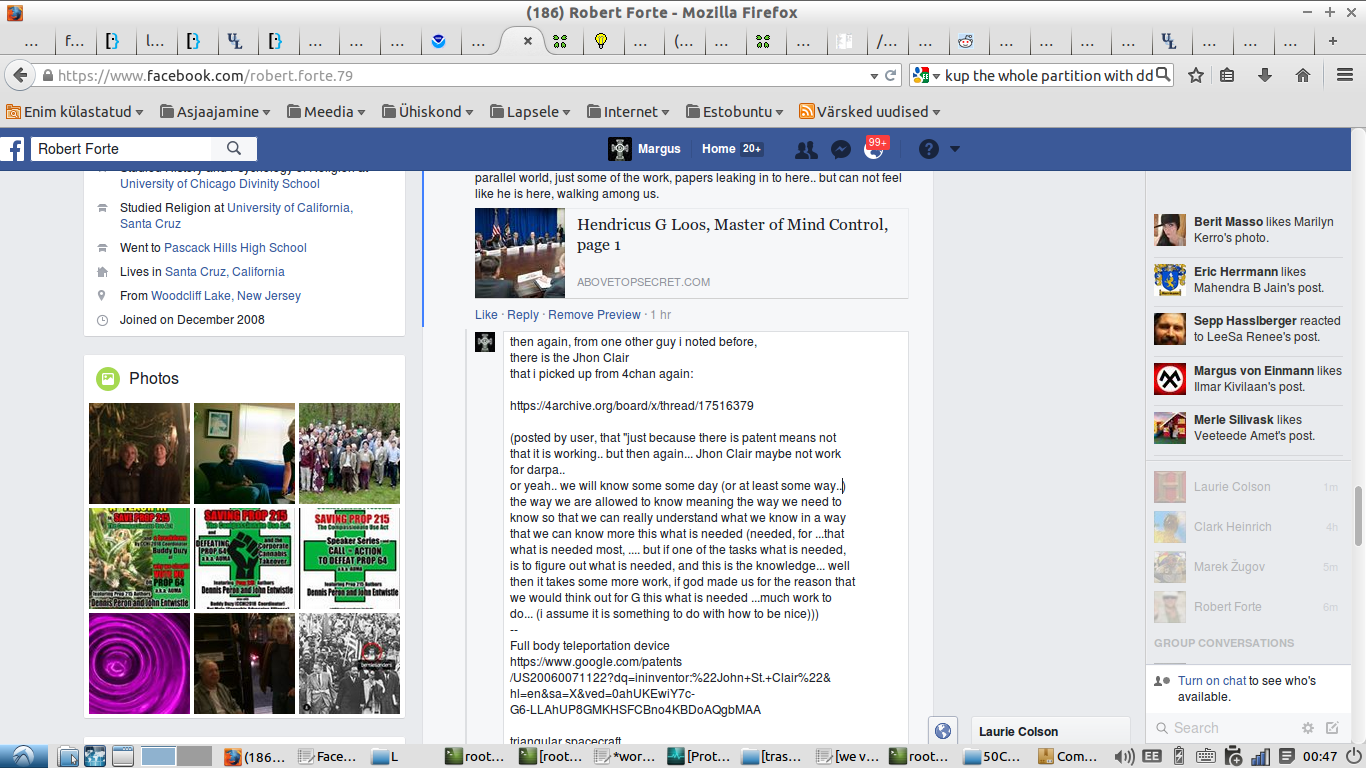The width and height of the screenshot is (1366, 768).
Task: Click the Facebook search field containing Robert Forte
Action: point(120,149)
